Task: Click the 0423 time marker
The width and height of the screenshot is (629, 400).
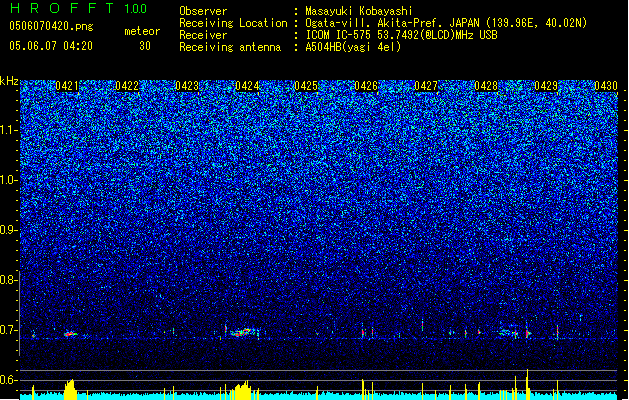Action: tap(187, 86)
